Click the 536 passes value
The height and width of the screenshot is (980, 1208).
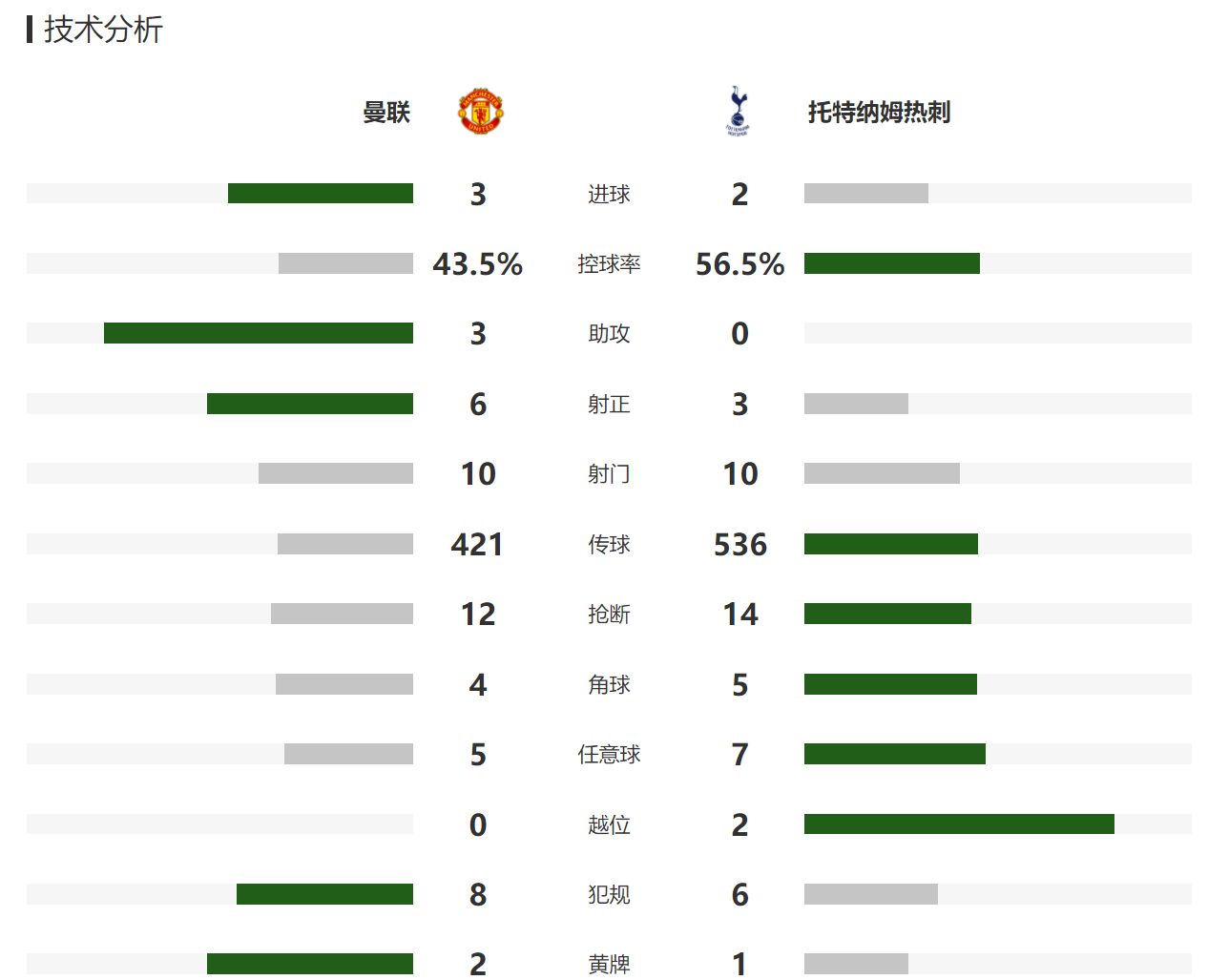coord(739,545)
